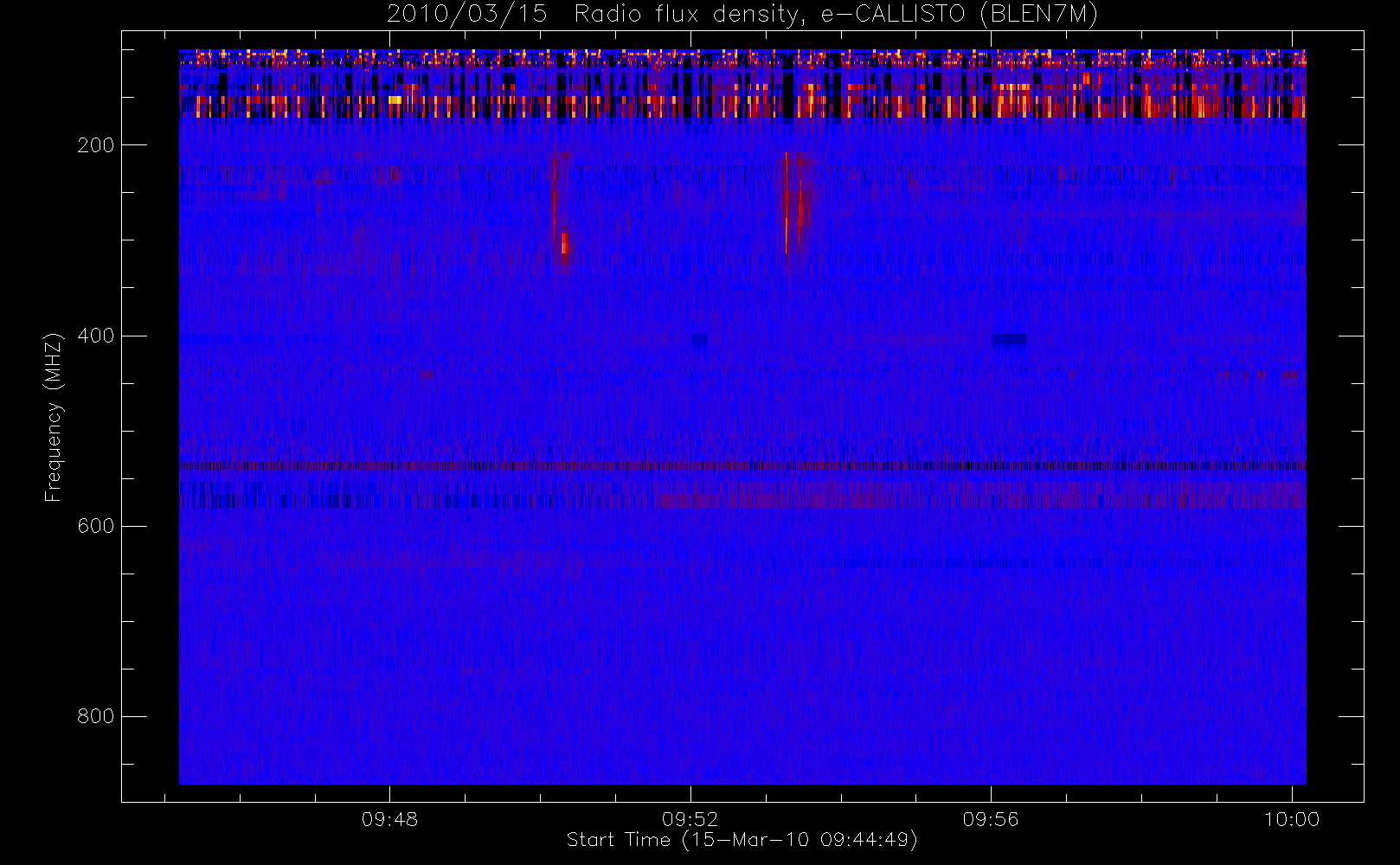
Task: Click the 800 frequency tick label
Action: (95, 716)
